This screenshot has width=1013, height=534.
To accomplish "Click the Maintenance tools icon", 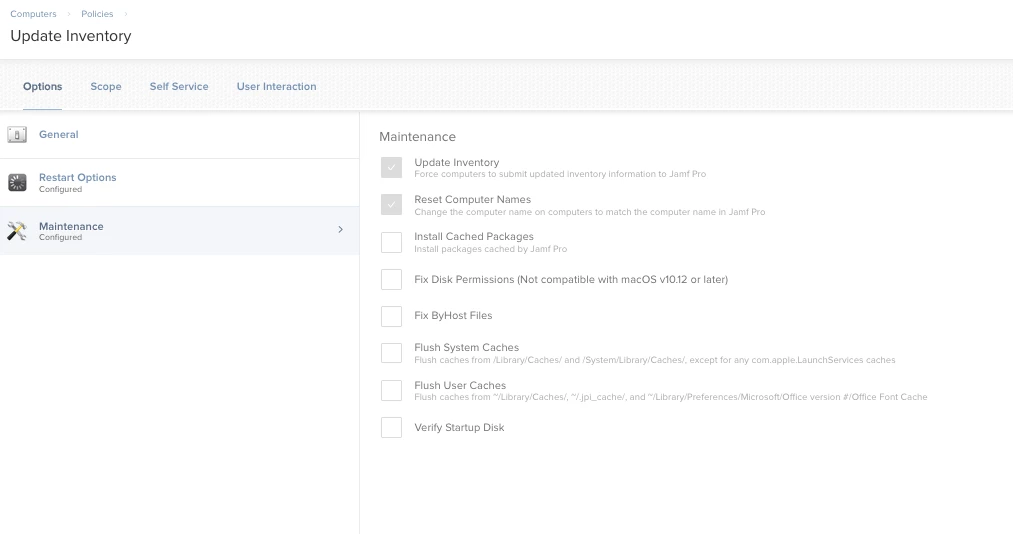I will [x=17, y=231].
